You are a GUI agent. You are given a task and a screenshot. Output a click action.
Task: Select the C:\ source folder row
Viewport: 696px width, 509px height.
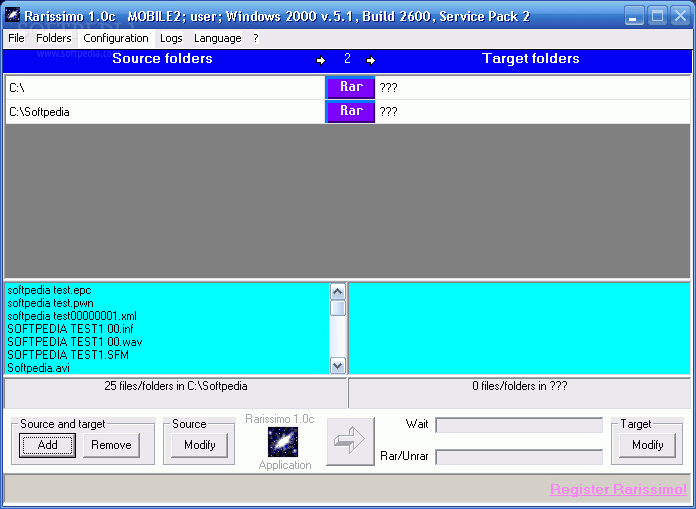click(165, 87)
